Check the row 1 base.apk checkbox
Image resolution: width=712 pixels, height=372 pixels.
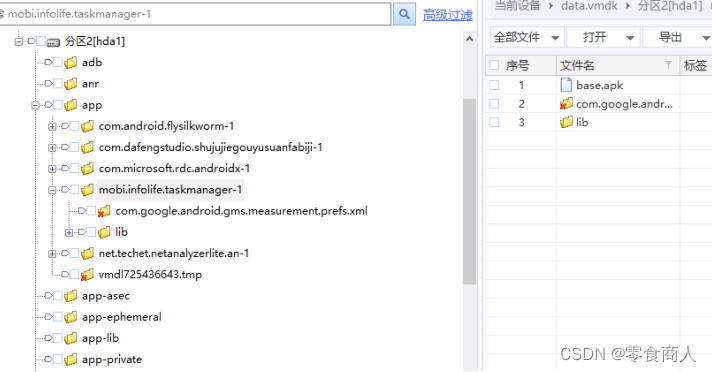(494, 85)
